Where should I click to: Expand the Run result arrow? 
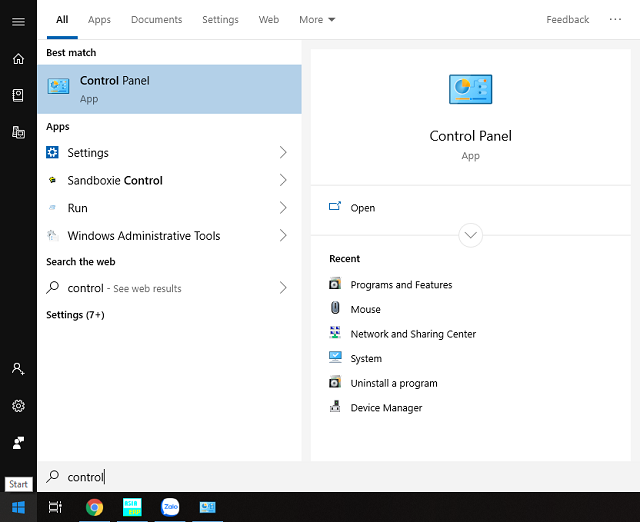pyautogui.click(x=283, y=208)
